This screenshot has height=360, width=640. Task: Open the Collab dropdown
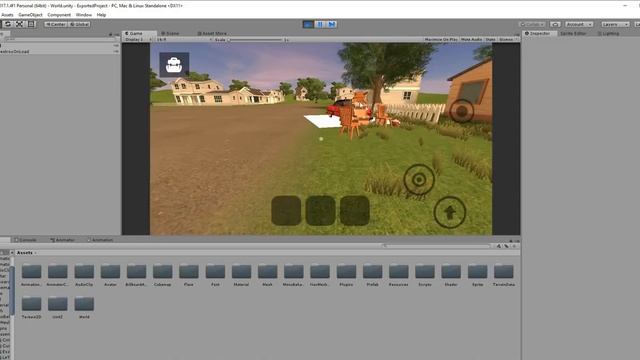(x=532, y=24)
